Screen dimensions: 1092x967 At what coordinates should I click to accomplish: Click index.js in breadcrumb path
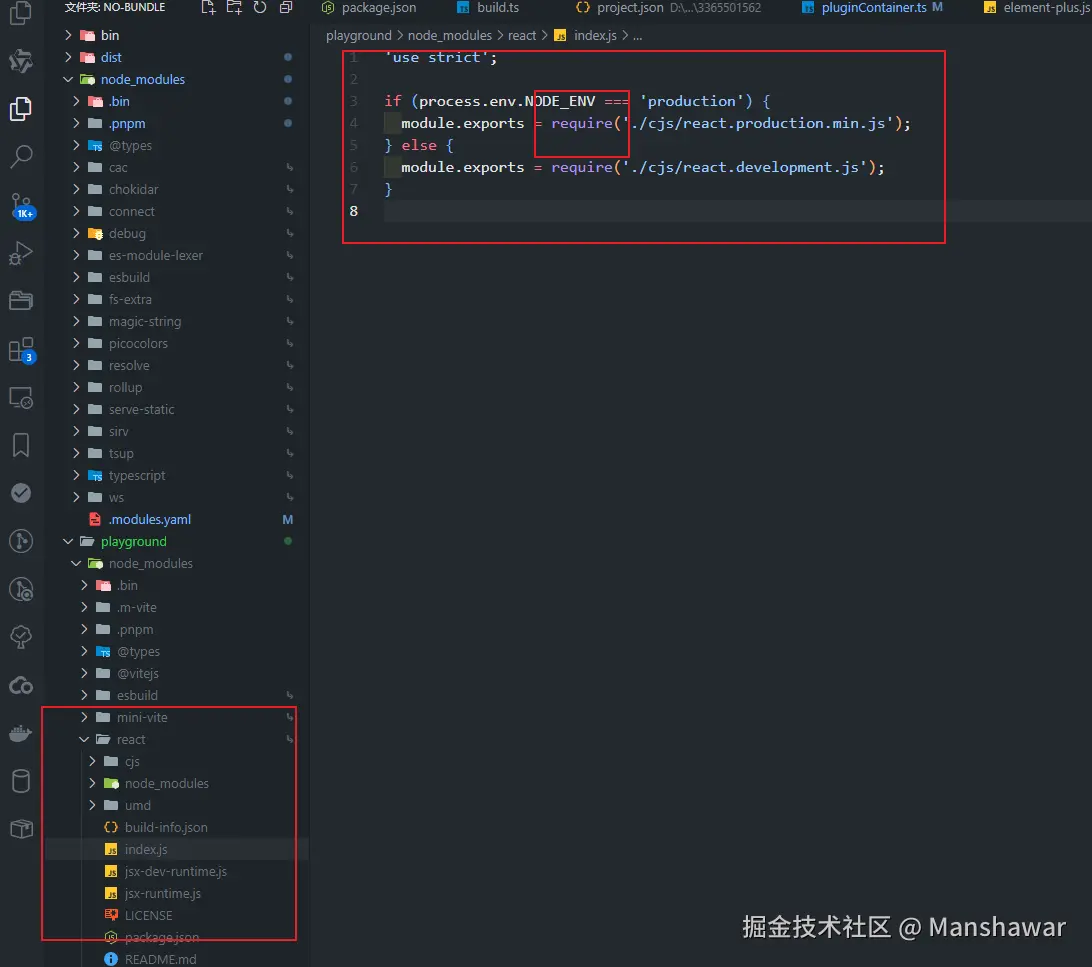point(595,36)
